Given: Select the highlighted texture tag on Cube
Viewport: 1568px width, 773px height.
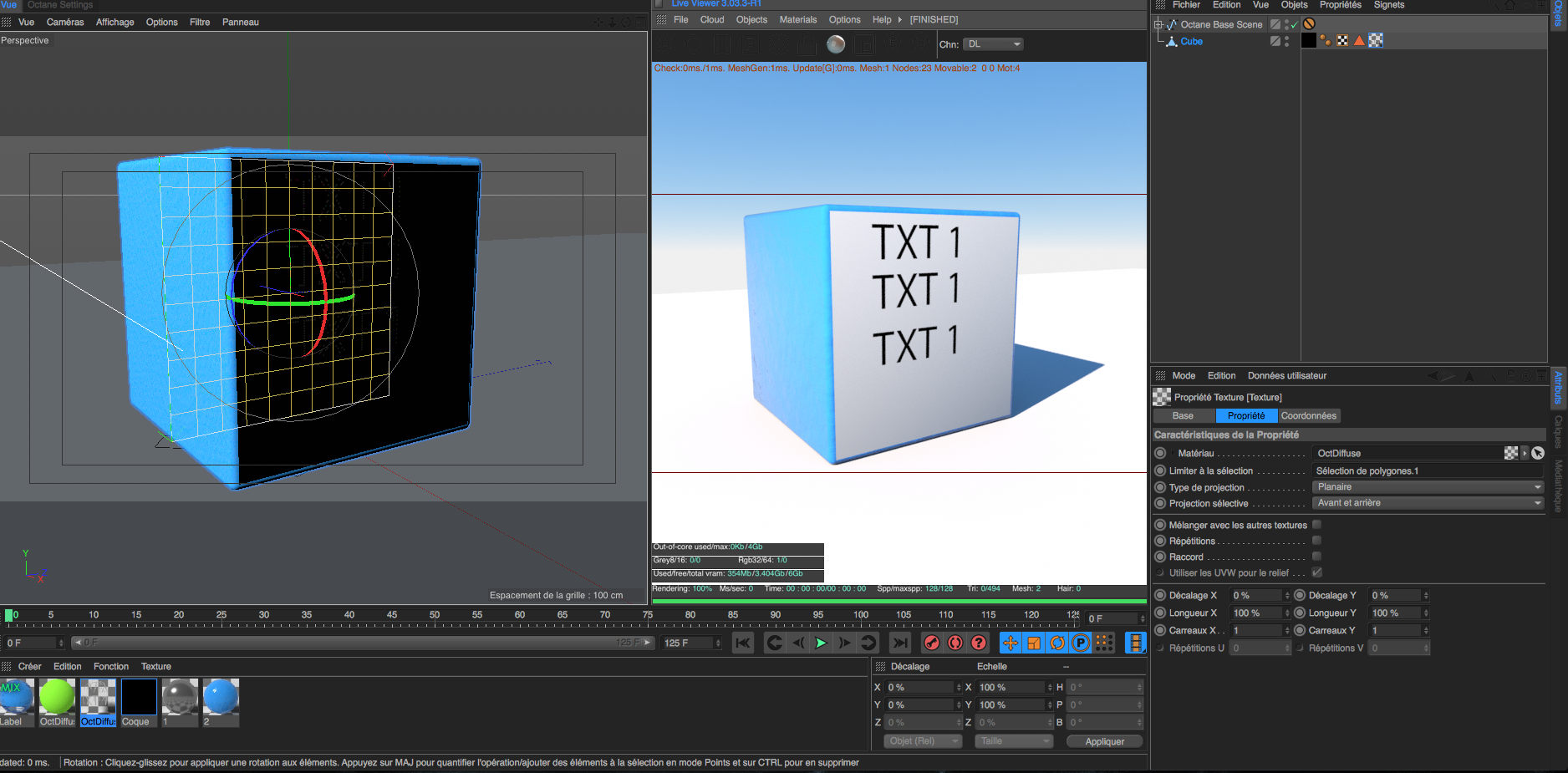Looking at the screenshot, I should pyautogui.click(x=1376, y=40).
